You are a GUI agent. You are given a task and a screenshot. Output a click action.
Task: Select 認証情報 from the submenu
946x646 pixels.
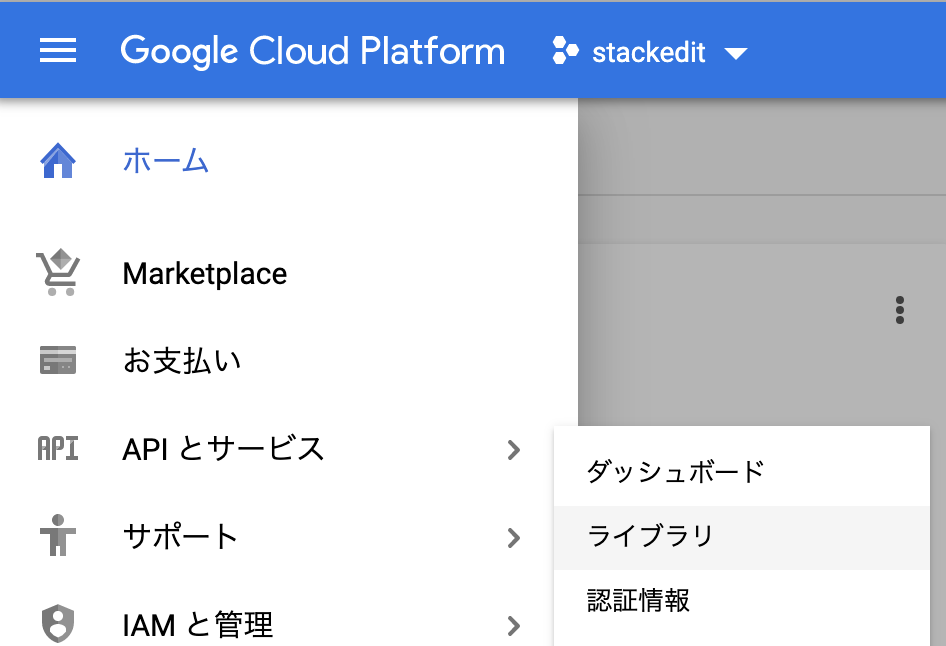(637, 602)
